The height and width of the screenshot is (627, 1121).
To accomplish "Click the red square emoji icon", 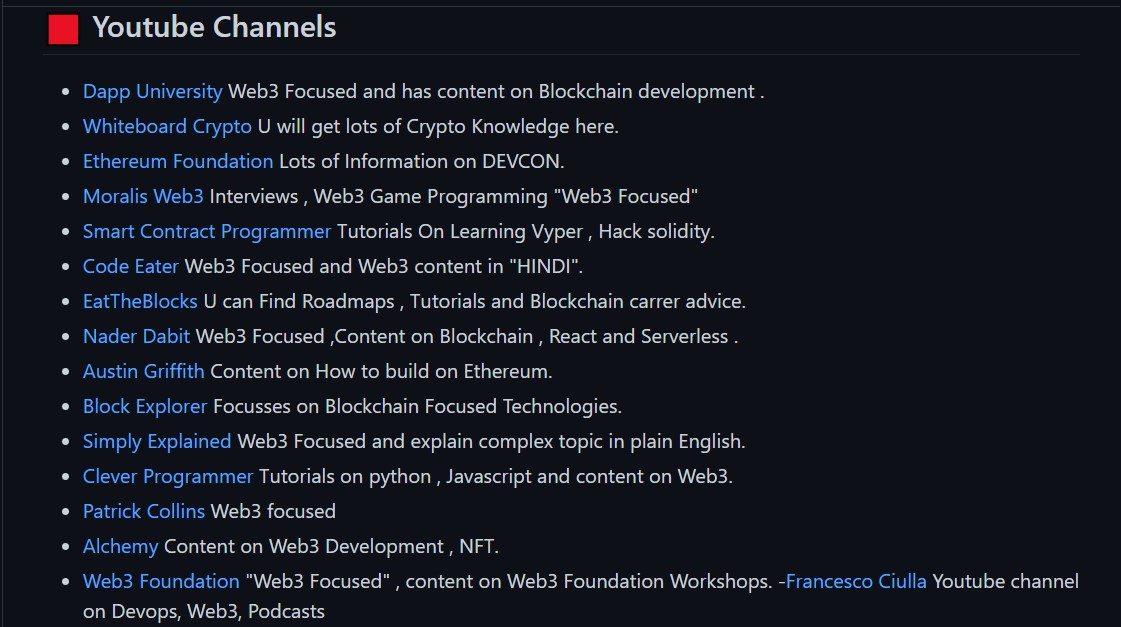I will (63, 30).
